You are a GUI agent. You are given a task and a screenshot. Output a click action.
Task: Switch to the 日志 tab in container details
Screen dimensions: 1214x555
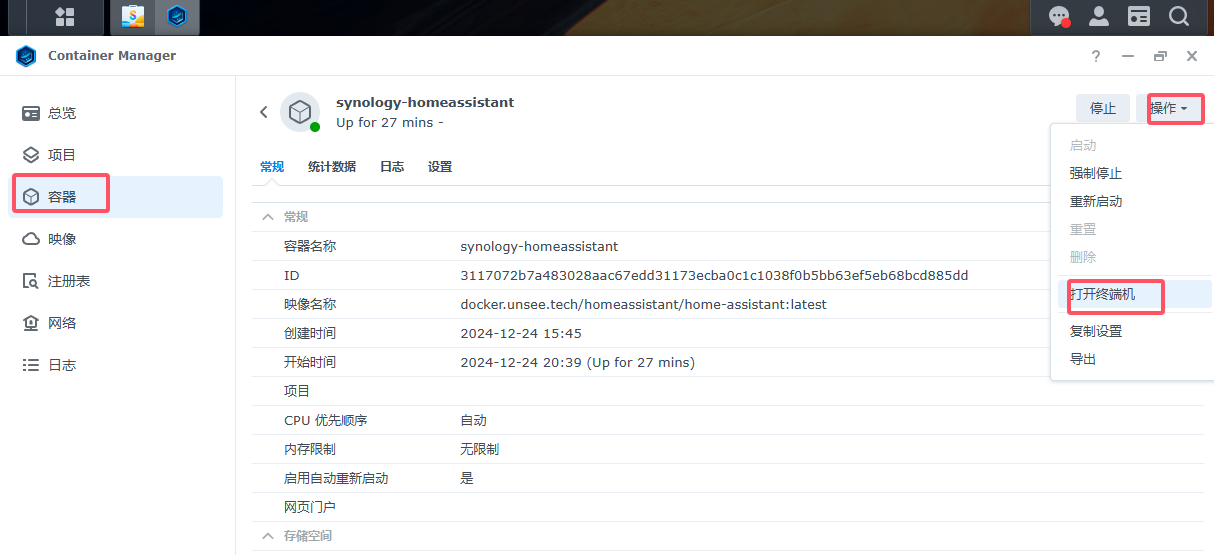pos(392,167)
